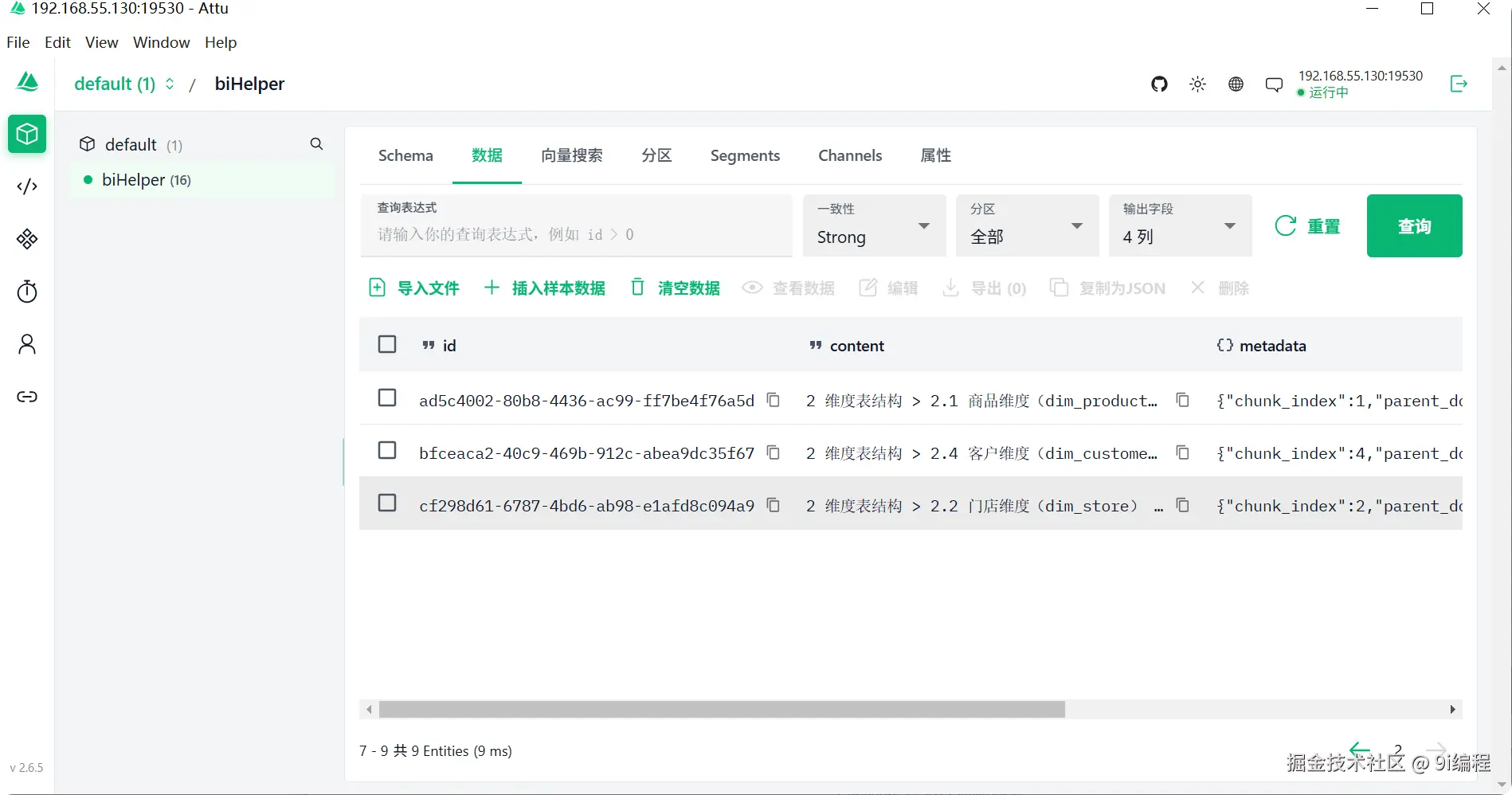Open the View menu
Image resolution: width=1512 pixels, height=795 pixels.
(x=102, y=42)
